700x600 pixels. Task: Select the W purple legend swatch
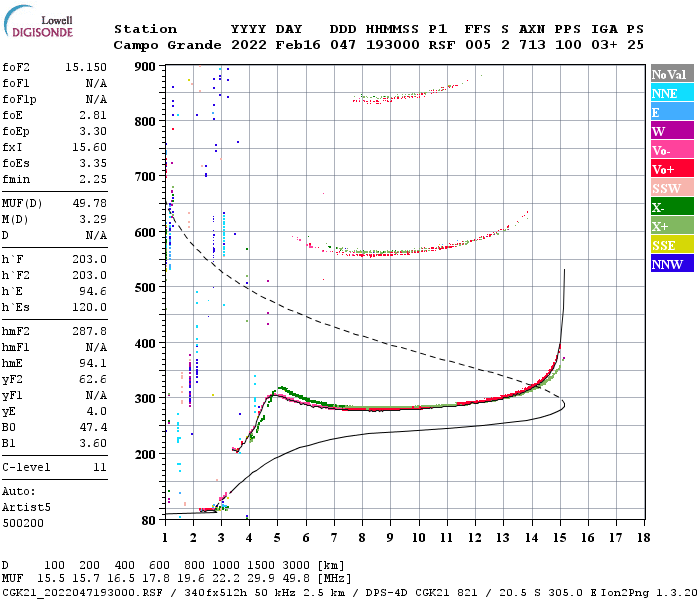pyautogui.click(x=672, y=131)
